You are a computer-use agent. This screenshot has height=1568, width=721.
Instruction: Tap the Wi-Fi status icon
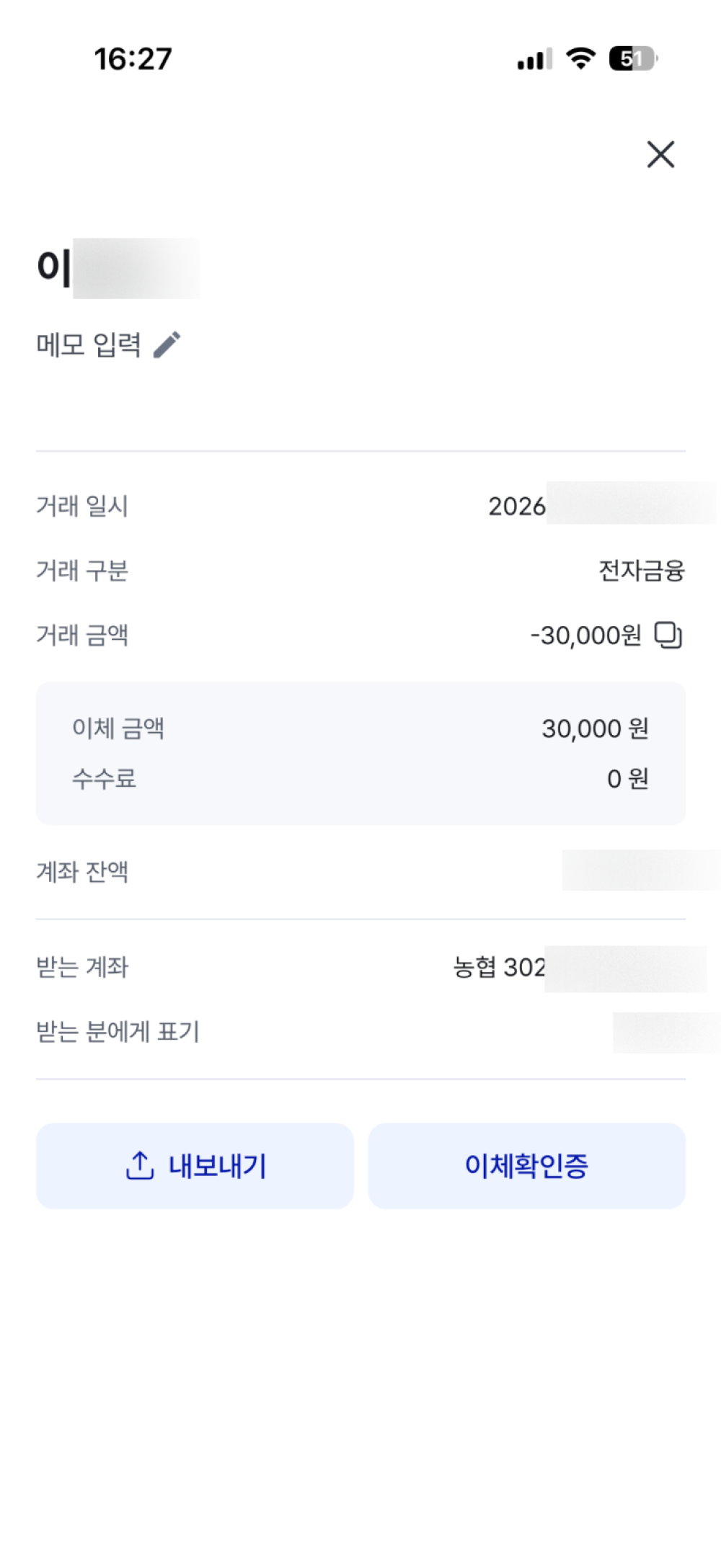tap(580, 58)
